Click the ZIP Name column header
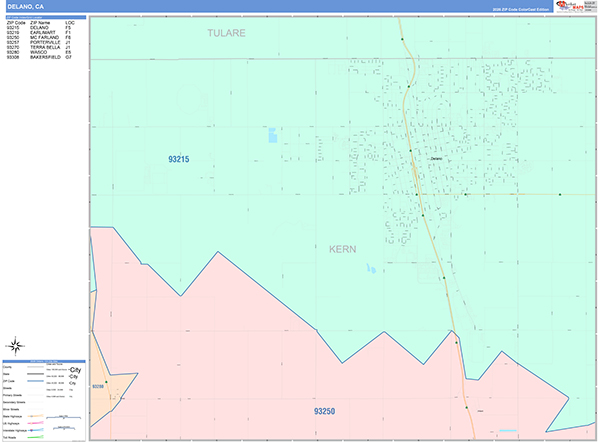This screenshot has height=442, width=600. [x=40, y=23]
